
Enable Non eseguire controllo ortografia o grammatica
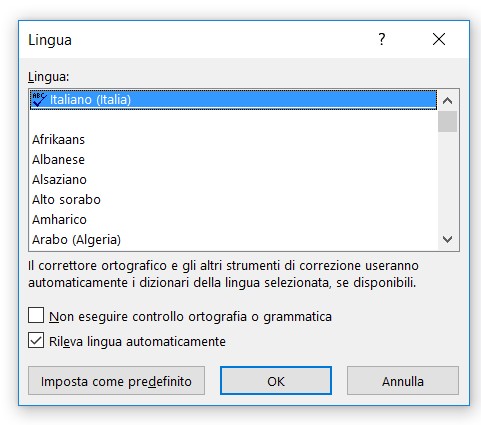point(36,315)
